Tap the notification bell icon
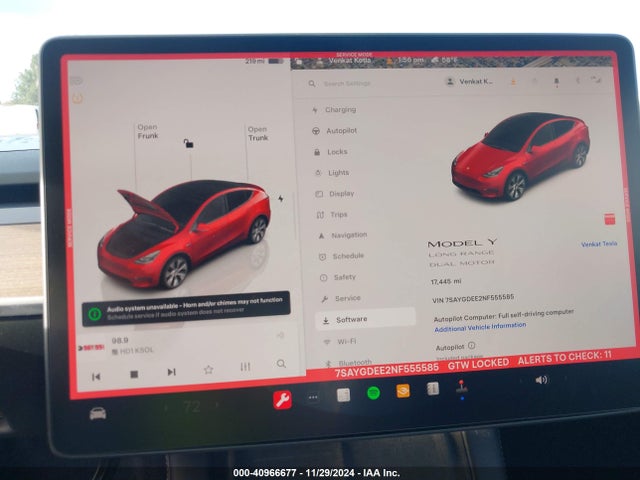 pyautogui.click(x=556, y=82)
